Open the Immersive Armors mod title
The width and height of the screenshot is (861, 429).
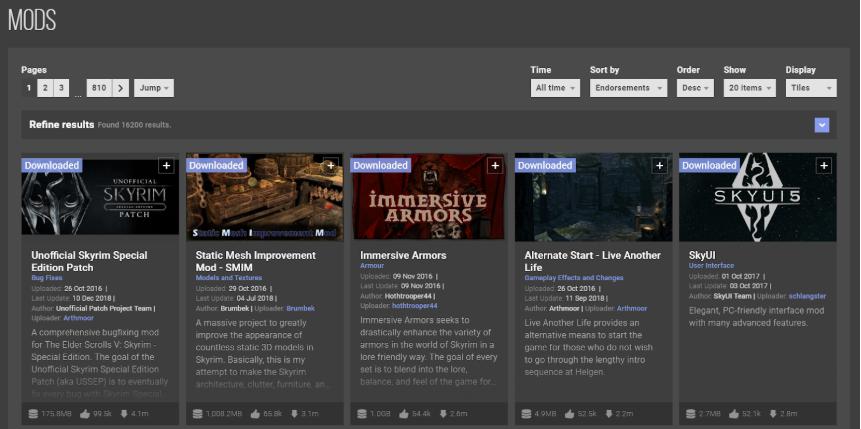(403, 255)
